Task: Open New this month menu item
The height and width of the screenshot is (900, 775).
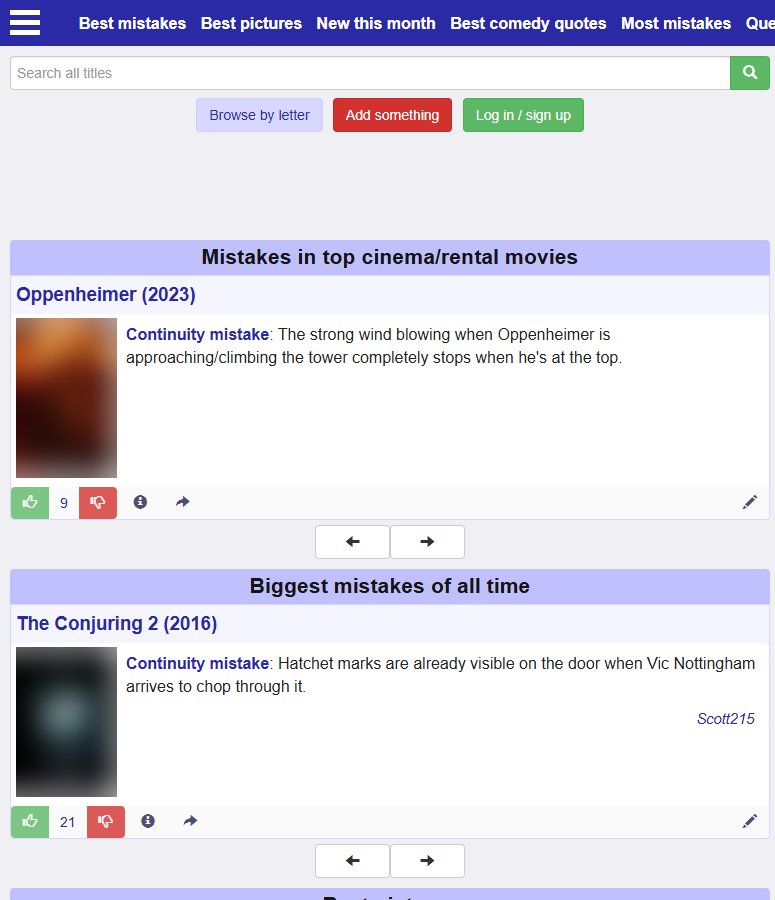Action: tap(376, 24)
